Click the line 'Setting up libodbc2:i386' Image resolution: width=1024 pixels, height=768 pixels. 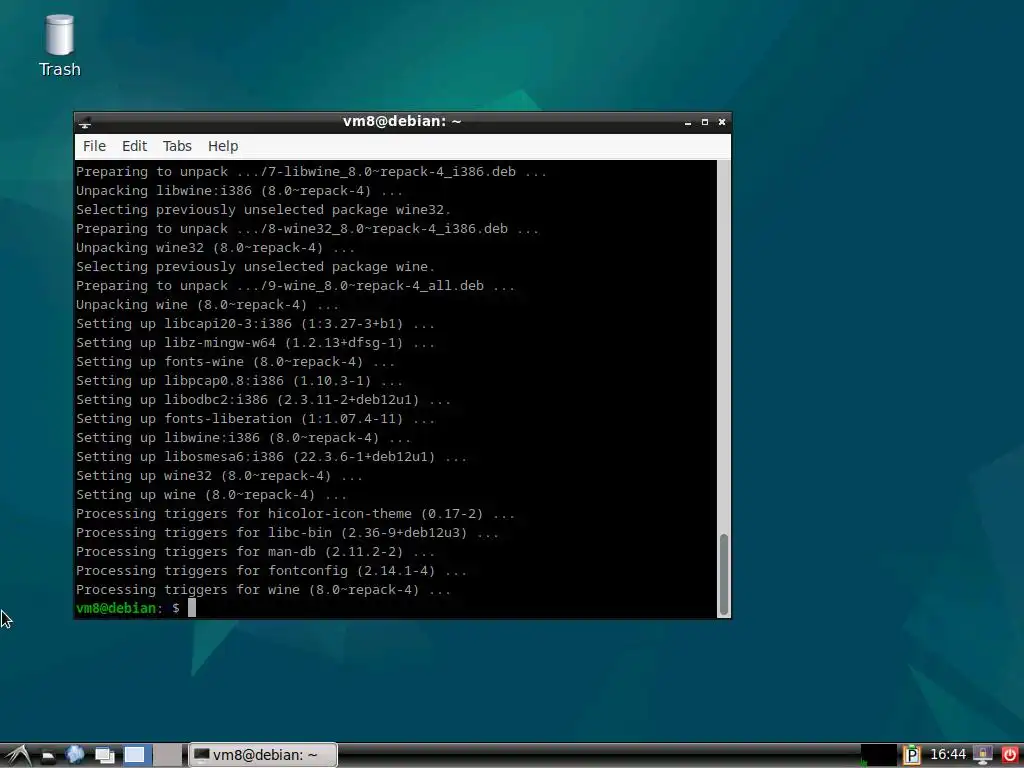coord(263,400)
